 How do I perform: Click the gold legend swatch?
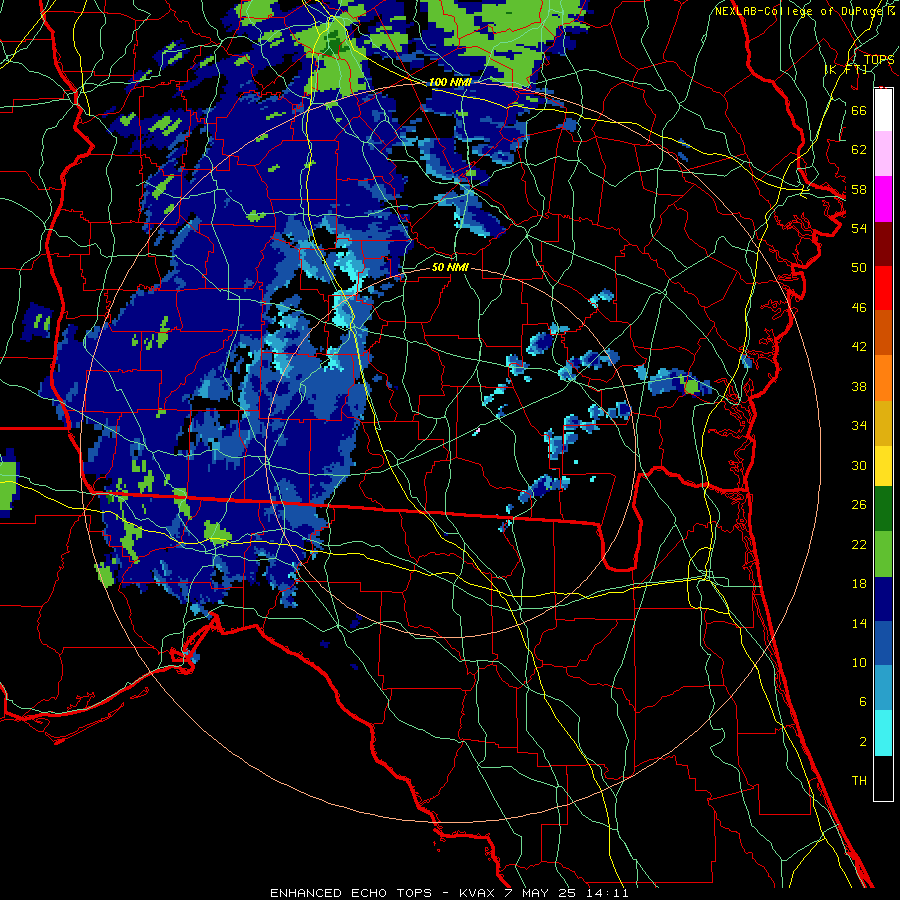(x=883, y=423)
